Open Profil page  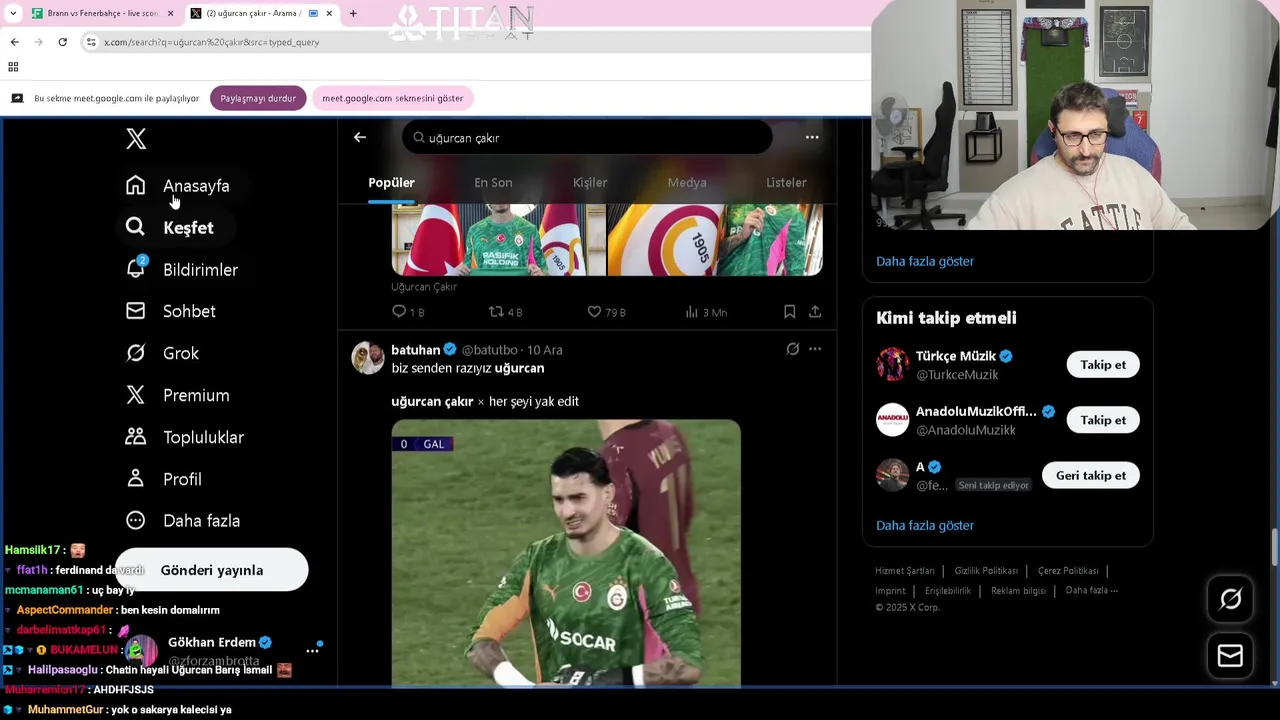click(x=163, y=479)
